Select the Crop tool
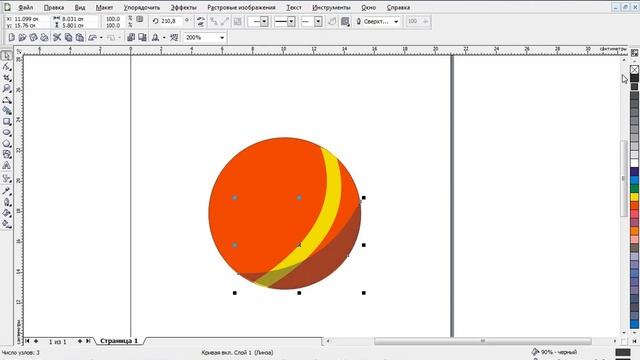This screenshot has width=640, height=360. [x=7, y=78]
